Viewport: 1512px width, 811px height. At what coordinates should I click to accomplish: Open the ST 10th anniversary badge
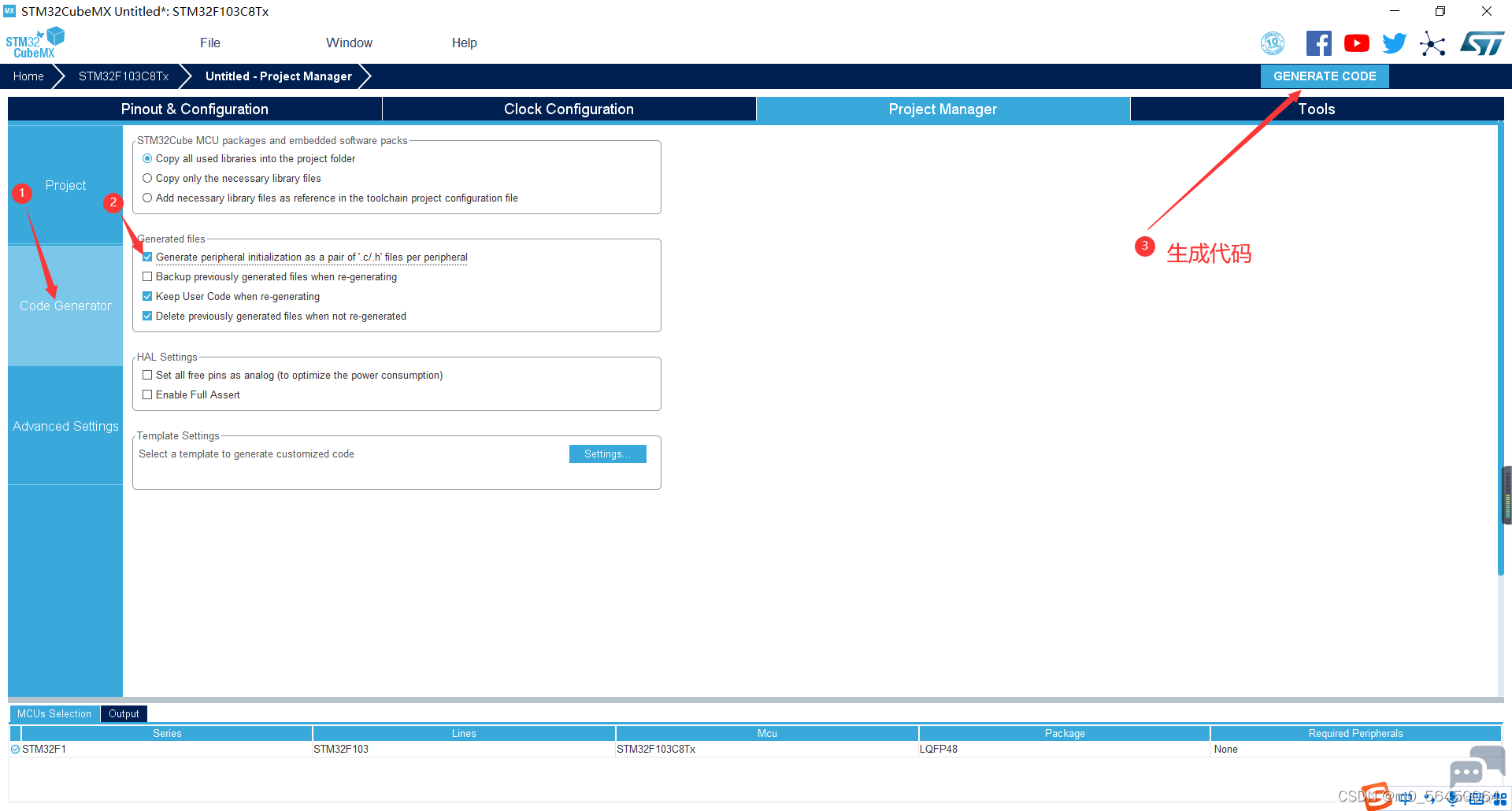(1273, 43)
